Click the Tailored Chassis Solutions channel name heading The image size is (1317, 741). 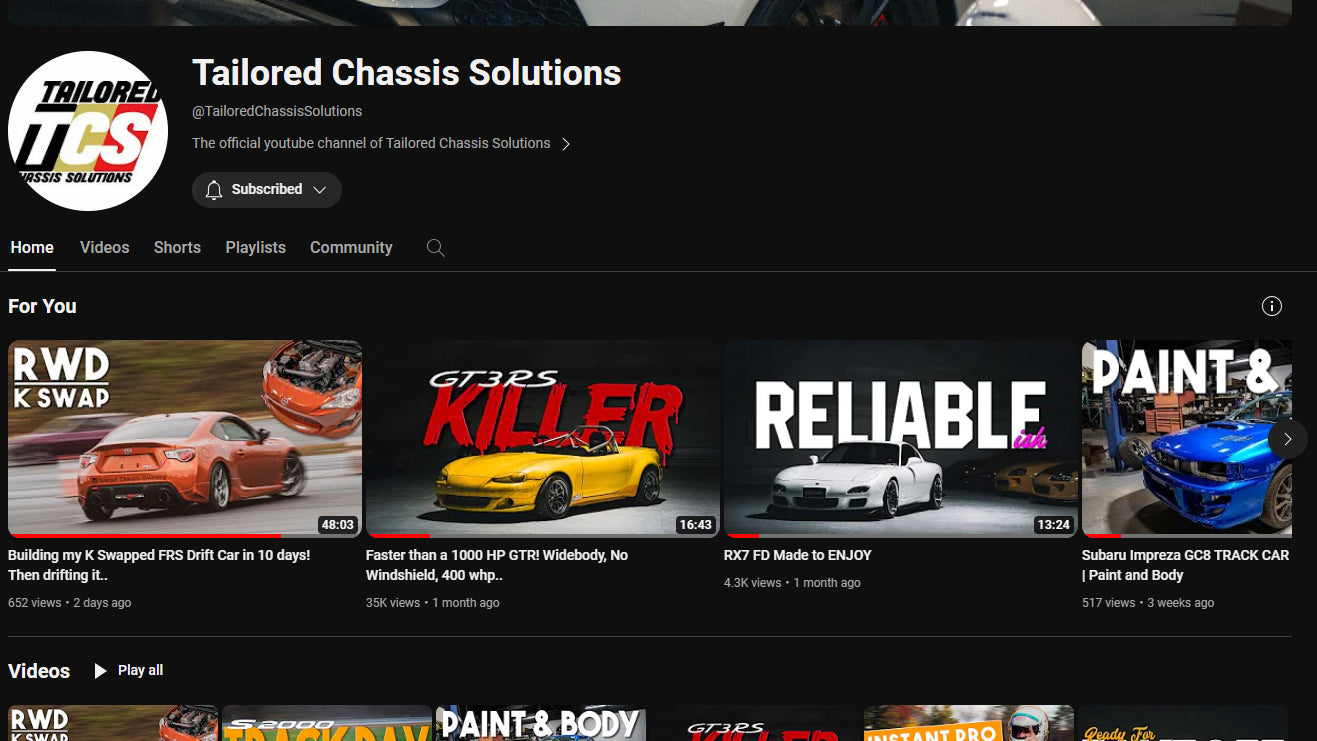coord(407,73)
